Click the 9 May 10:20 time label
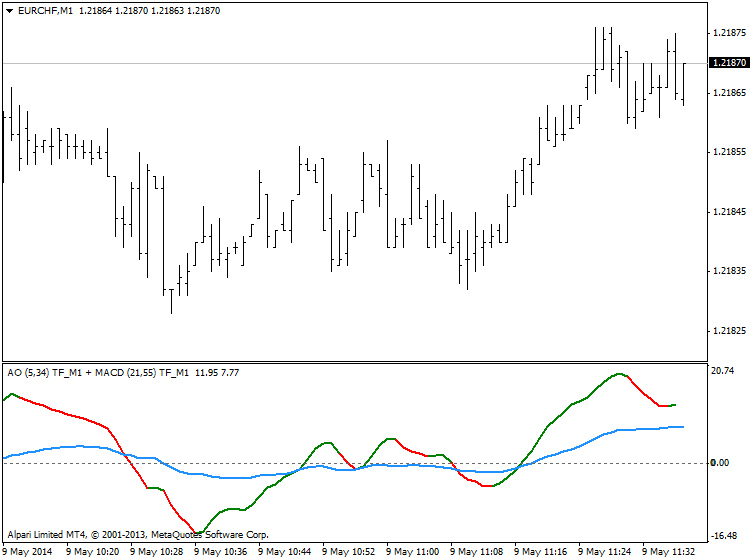This screenshot has height=560, width=750. click(95, 552)
